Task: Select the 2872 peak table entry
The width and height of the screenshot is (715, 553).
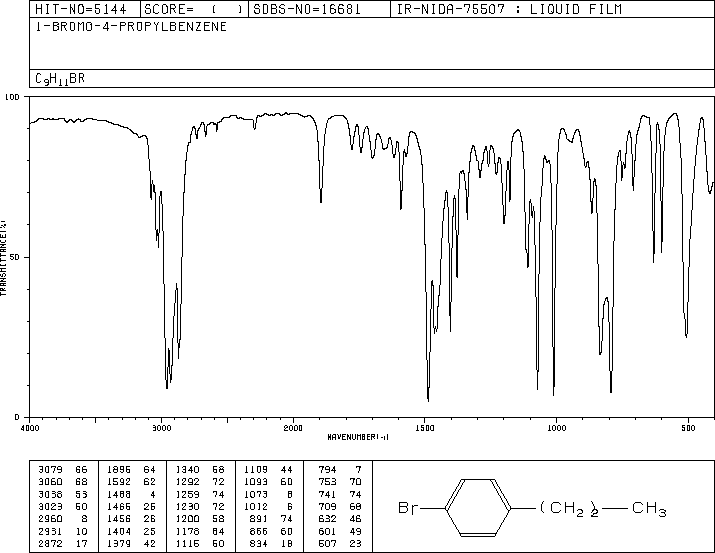Action: 50,543
